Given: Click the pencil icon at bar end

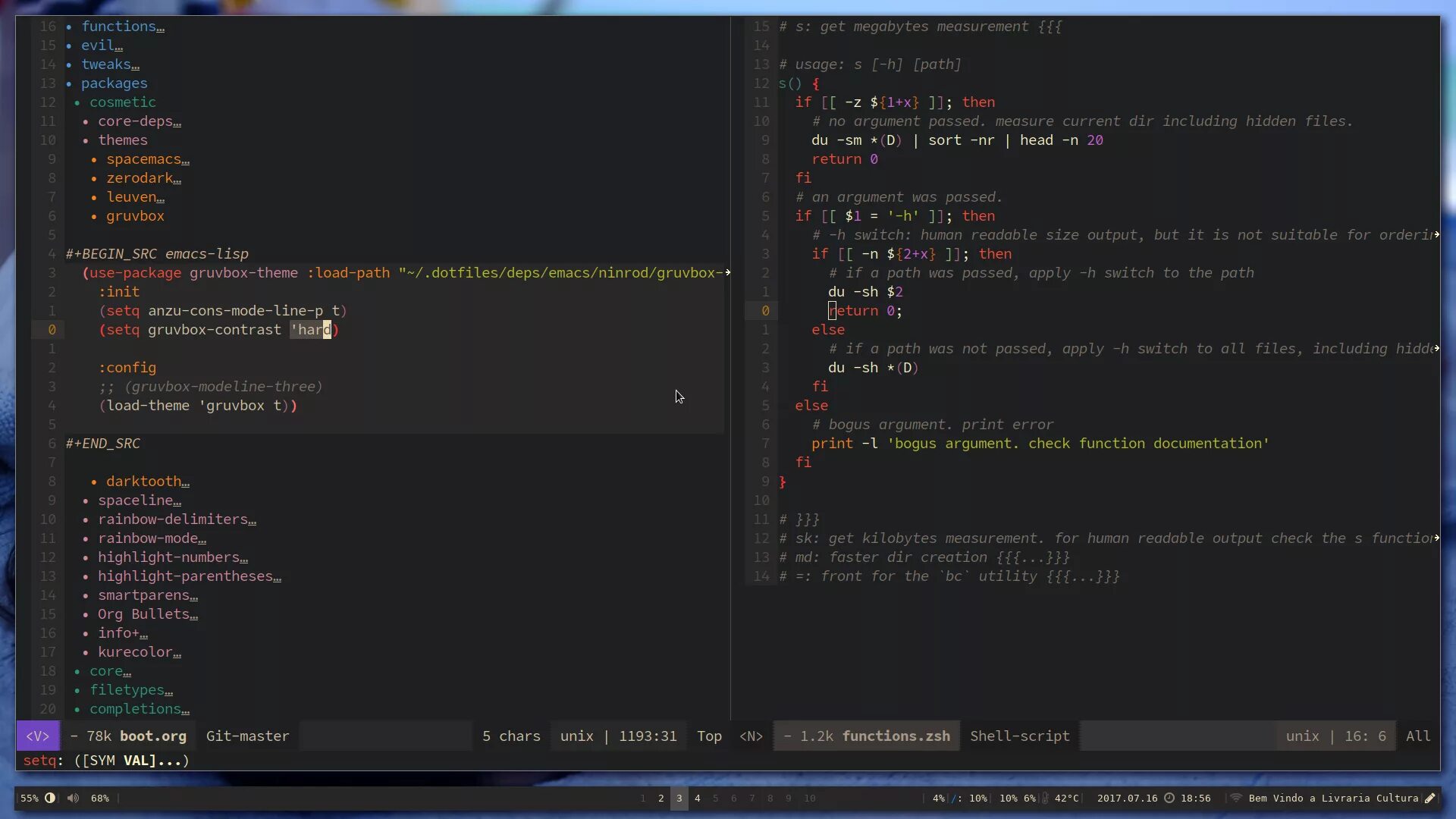Looking at the screenshot, I should [x=1429, y=798].
